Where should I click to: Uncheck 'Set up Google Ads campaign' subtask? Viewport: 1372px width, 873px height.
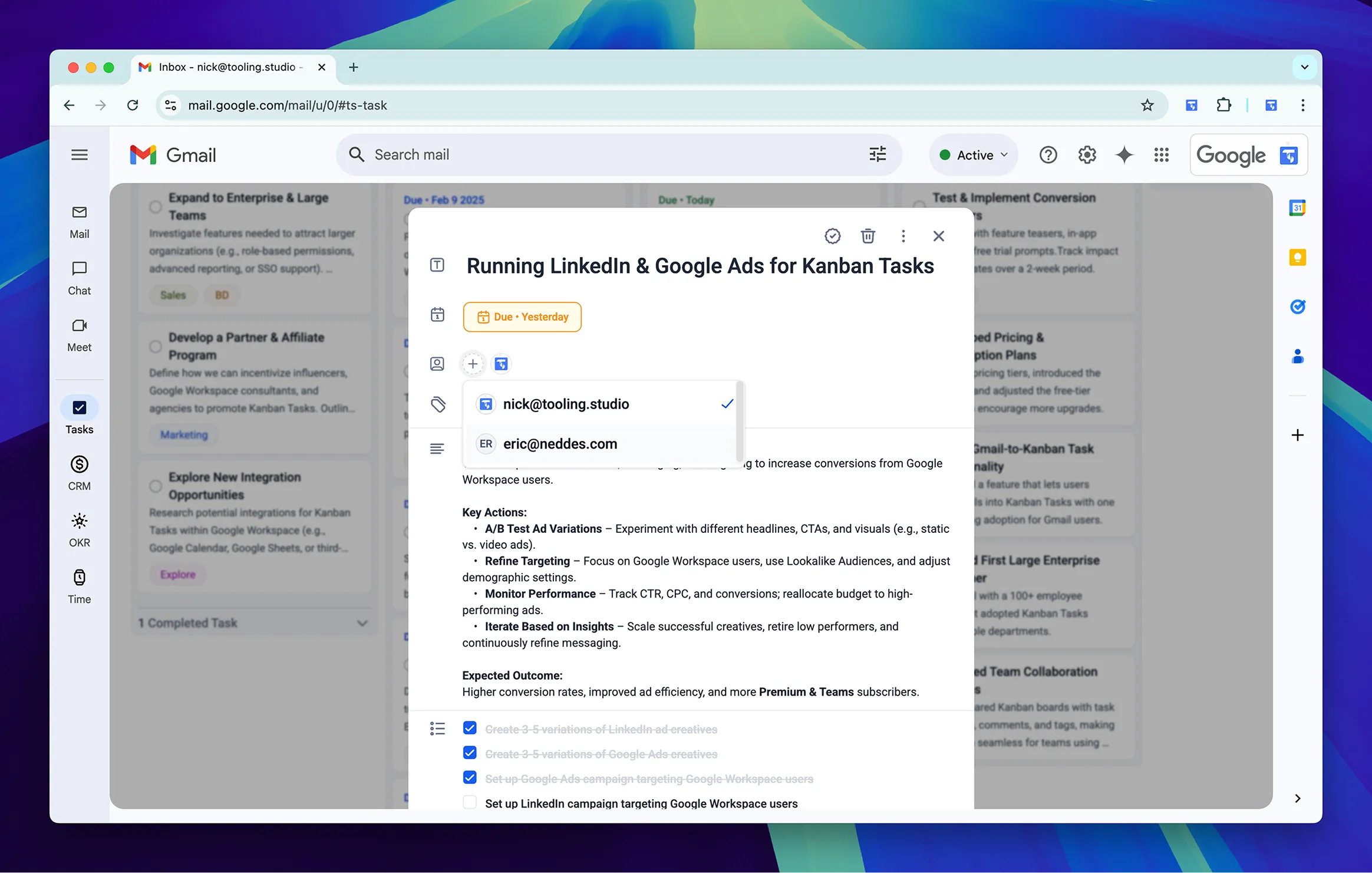(x=470, y=778)
